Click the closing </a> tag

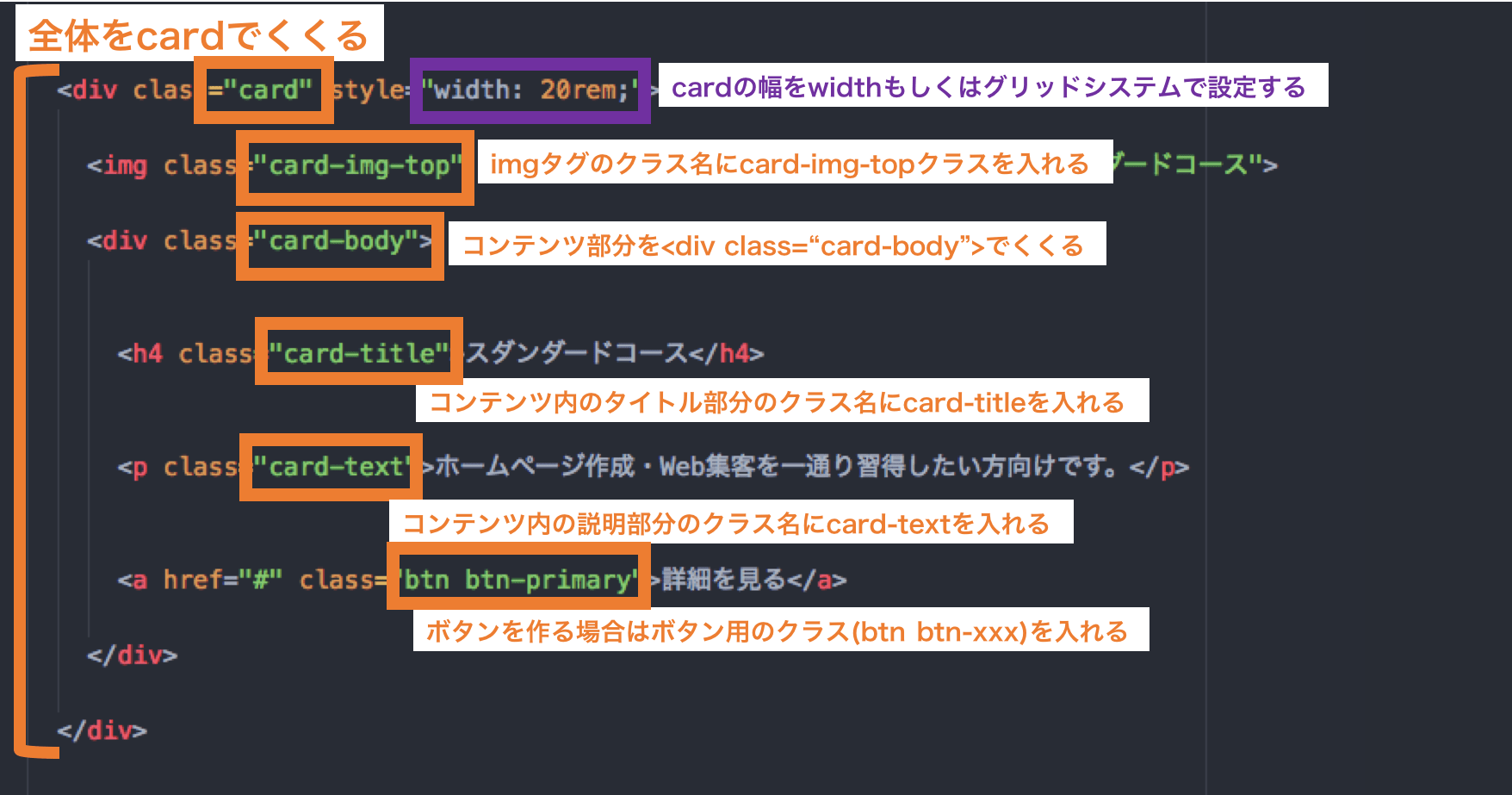click(x=816, y=580)
